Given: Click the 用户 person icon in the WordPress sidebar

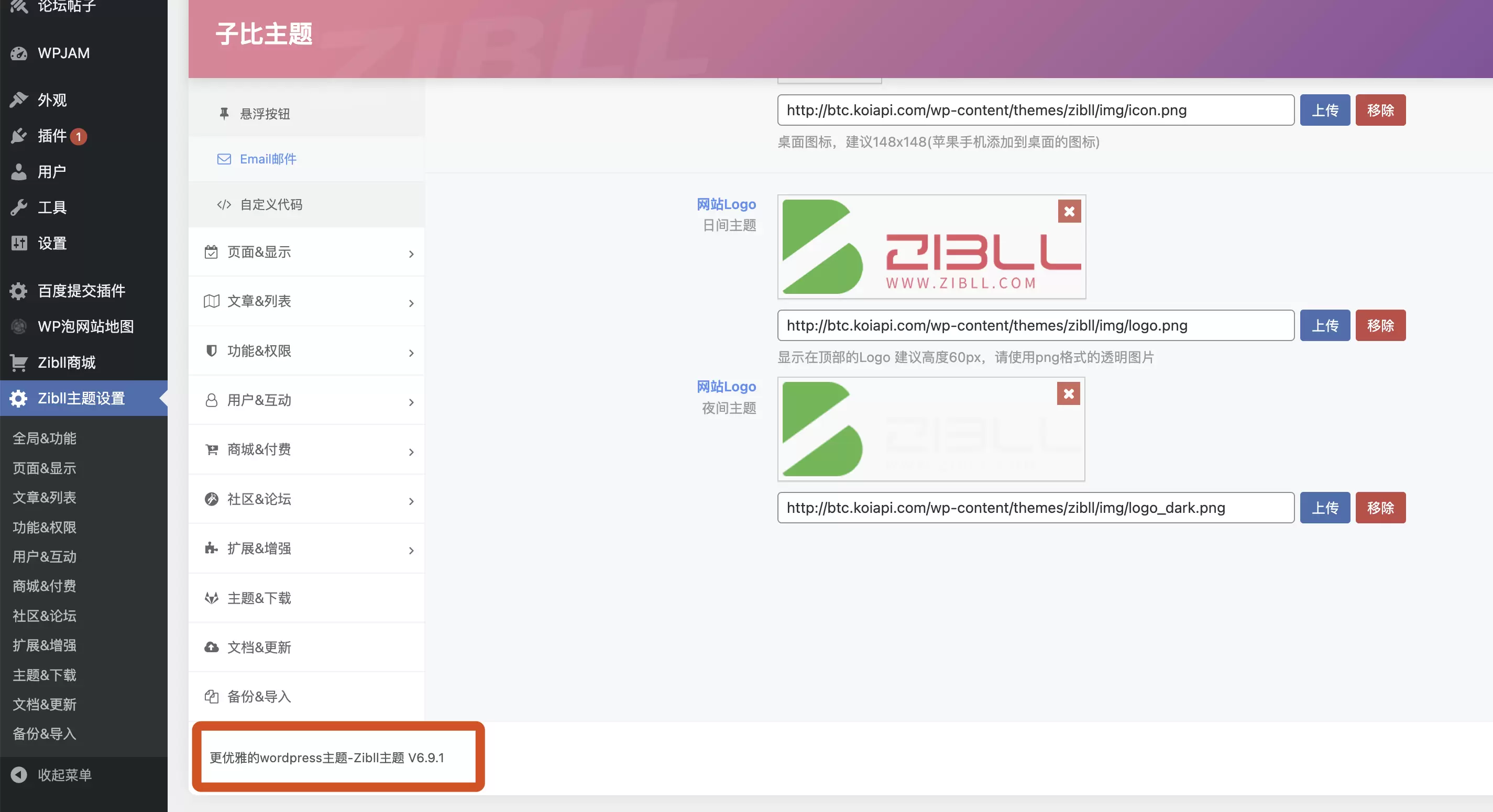Looking at the screenshot, I should 18,171.
